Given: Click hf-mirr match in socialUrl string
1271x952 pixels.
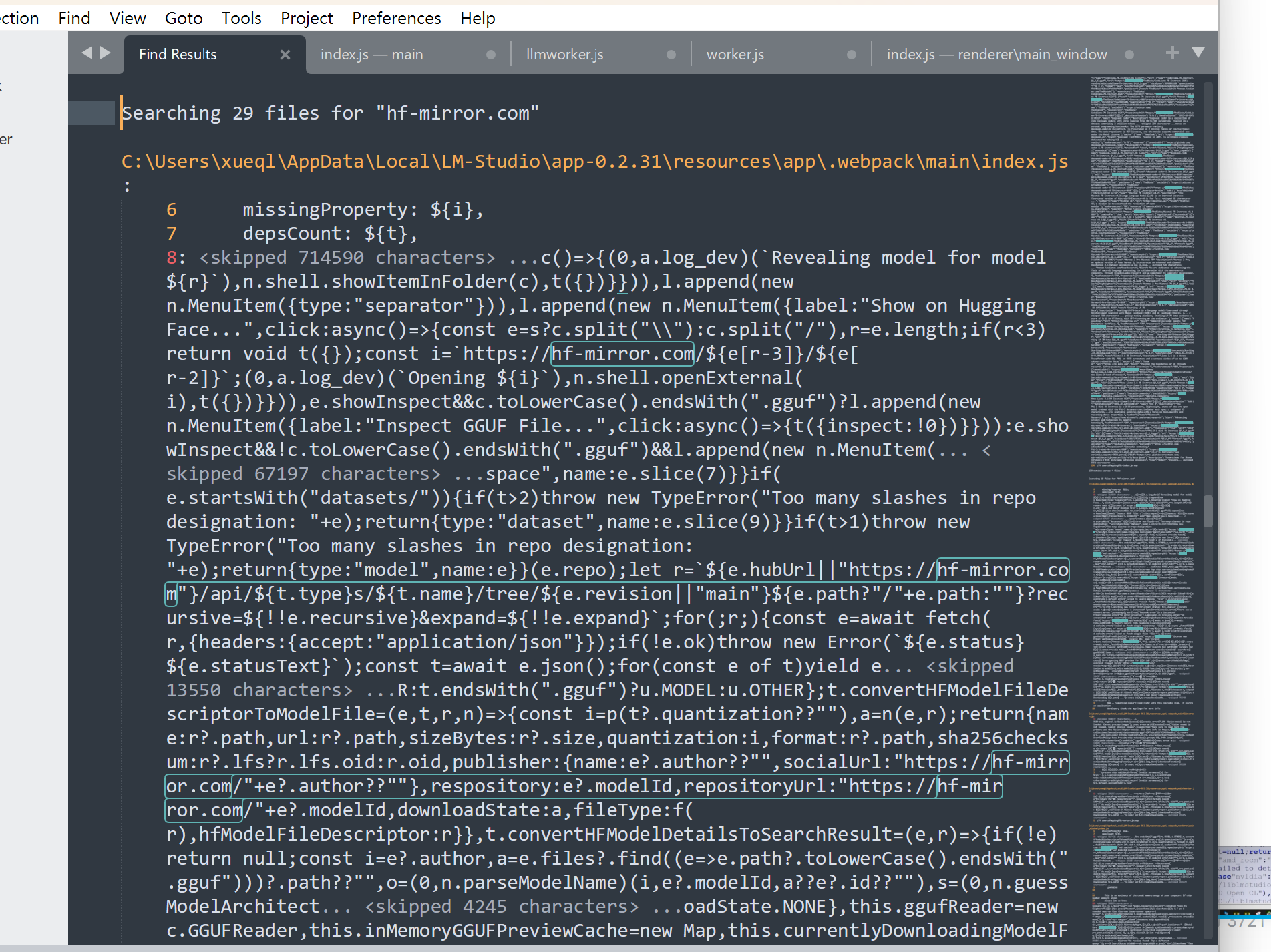Looking at the screenshot, I should click(x=1031, y=762).
